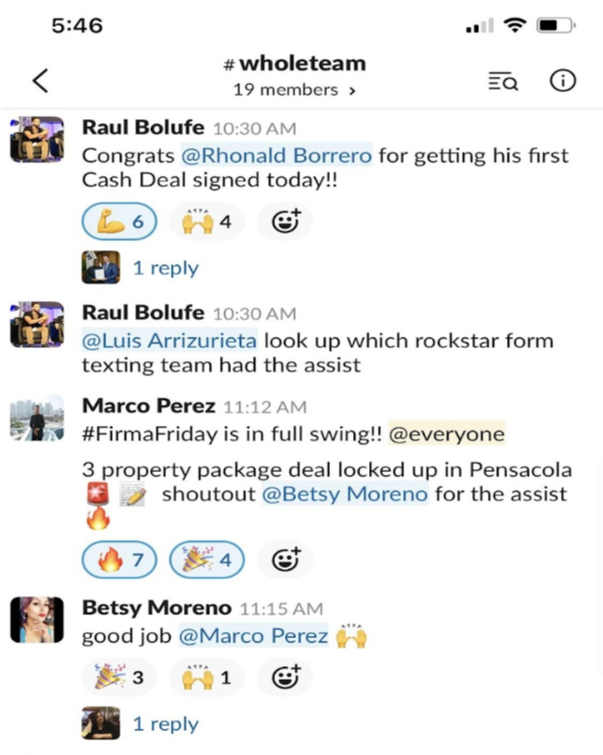Add reaction to Marco Perez's message

[285, 560]
